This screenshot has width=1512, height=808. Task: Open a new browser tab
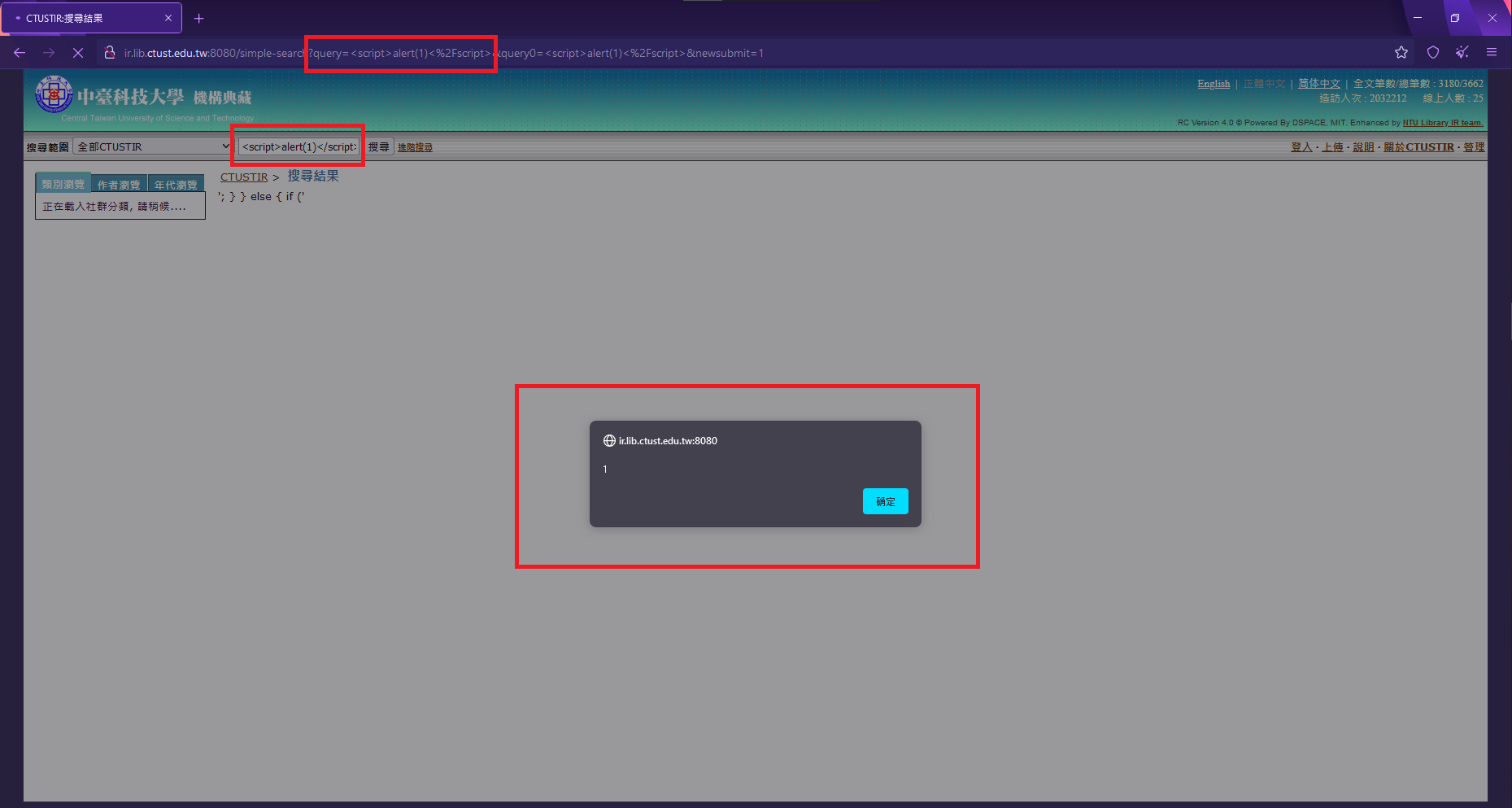coord(199,18)
